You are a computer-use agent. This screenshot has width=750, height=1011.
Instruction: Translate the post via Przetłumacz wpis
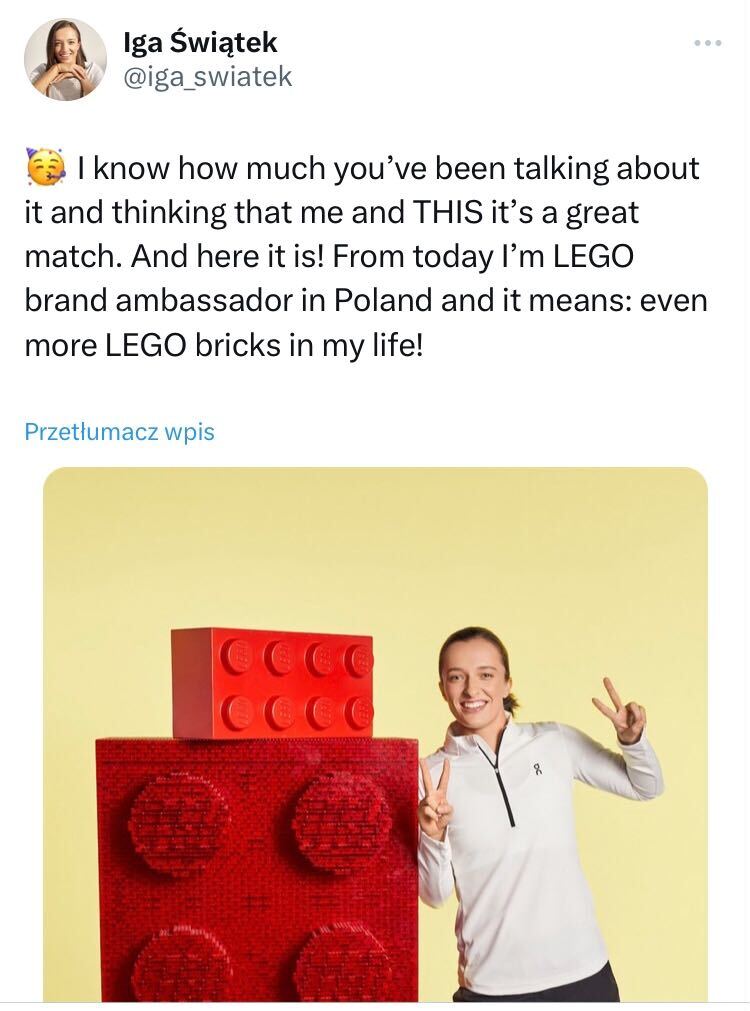click(x=119, y=432)
